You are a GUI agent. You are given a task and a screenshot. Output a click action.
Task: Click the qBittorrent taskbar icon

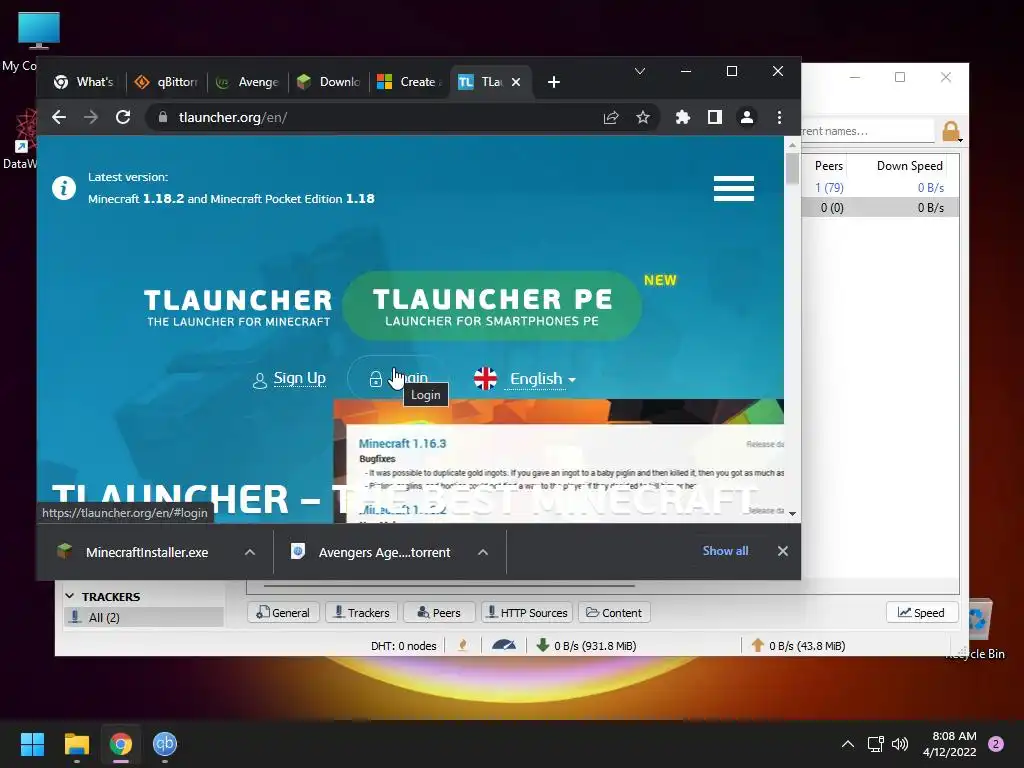point(165,744)
